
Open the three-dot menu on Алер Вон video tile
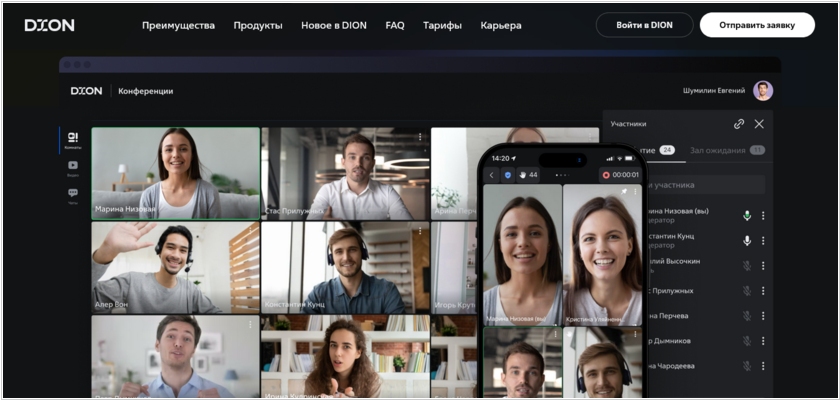pyautogui.click(x=250, y=231)
